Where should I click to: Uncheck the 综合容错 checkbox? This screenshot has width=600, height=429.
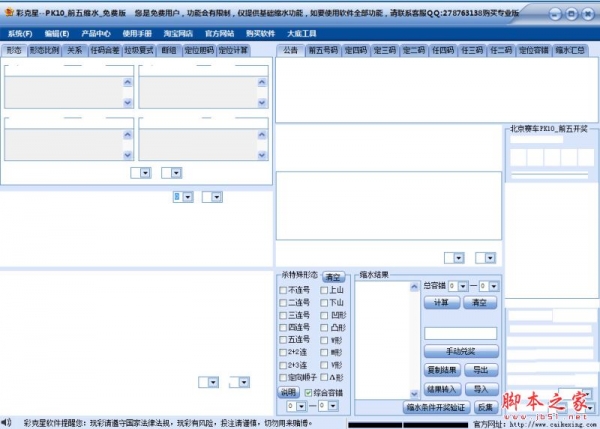pyautogui.click(x=308, y=393)
